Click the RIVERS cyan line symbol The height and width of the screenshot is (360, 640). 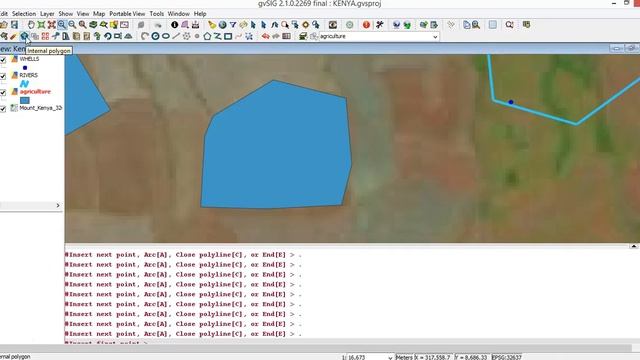(24, 84)
